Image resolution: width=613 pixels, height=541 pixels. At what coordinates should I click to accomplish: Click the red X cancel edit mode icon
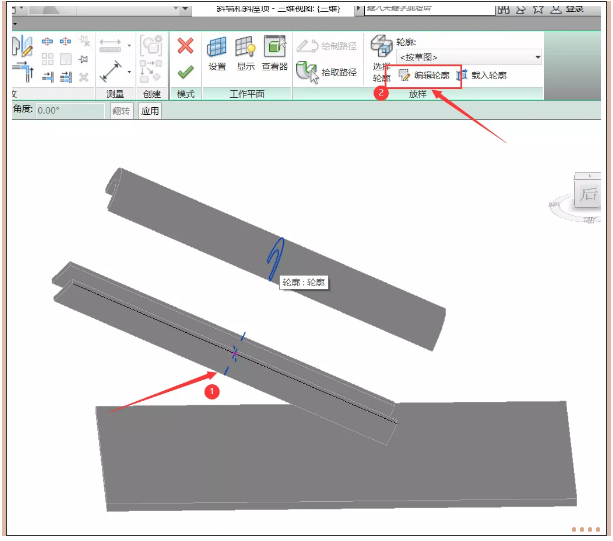184,46
